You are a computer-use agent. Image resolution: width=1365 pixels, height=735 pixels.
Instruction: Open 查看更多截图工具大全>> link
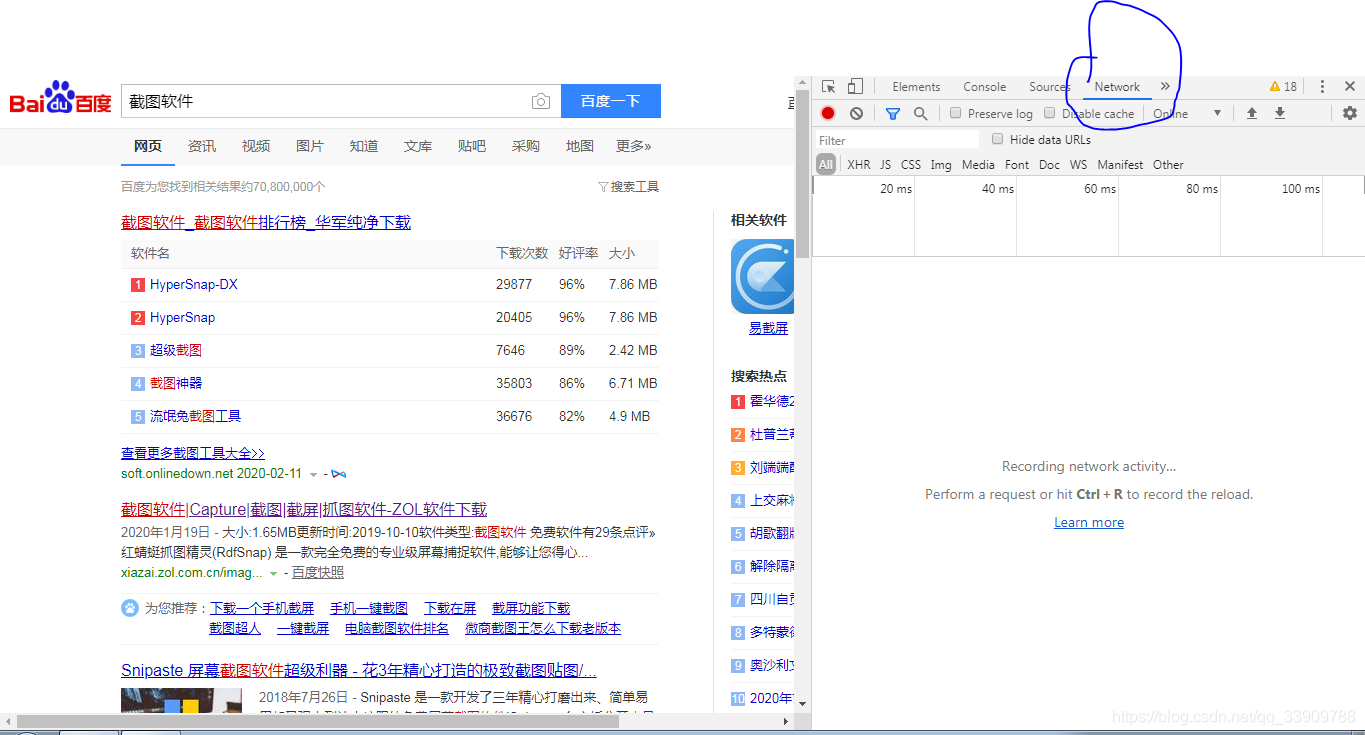tap(193, 453)
